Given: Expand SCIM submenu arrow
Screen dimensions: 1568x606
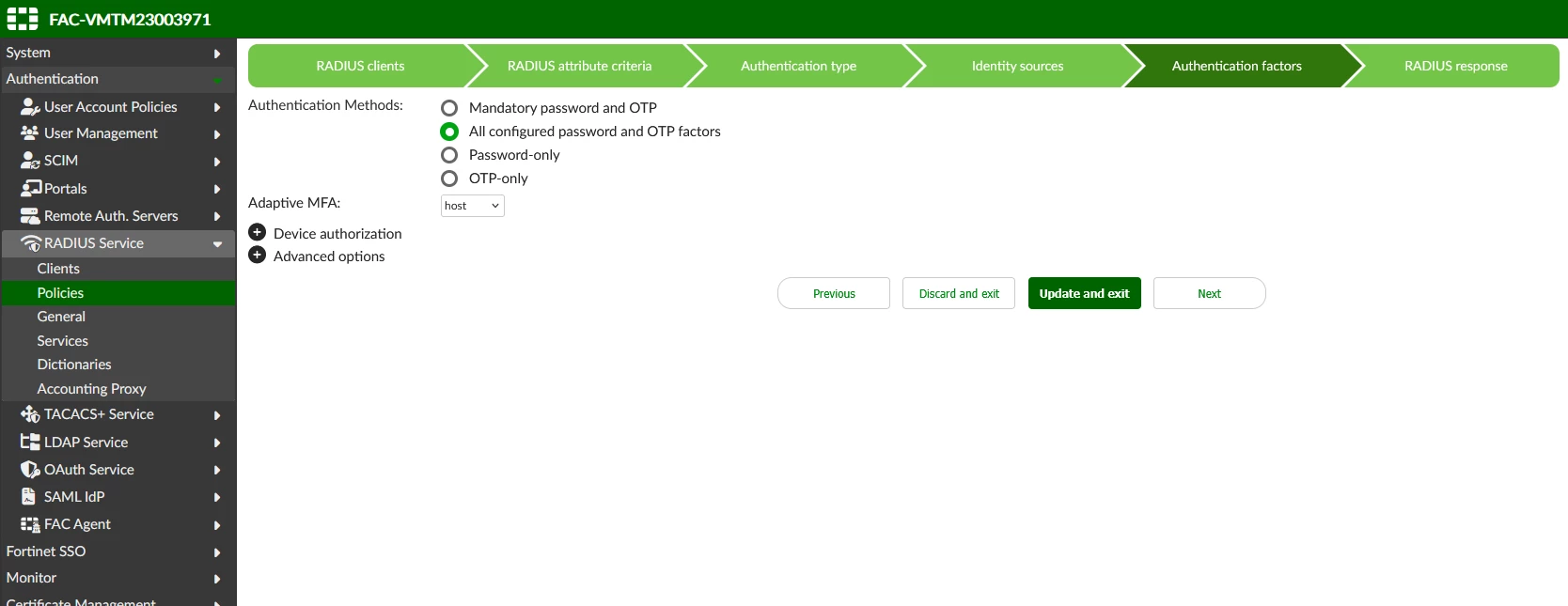Looking at the screenshot, I should click(x=217, y=162).
